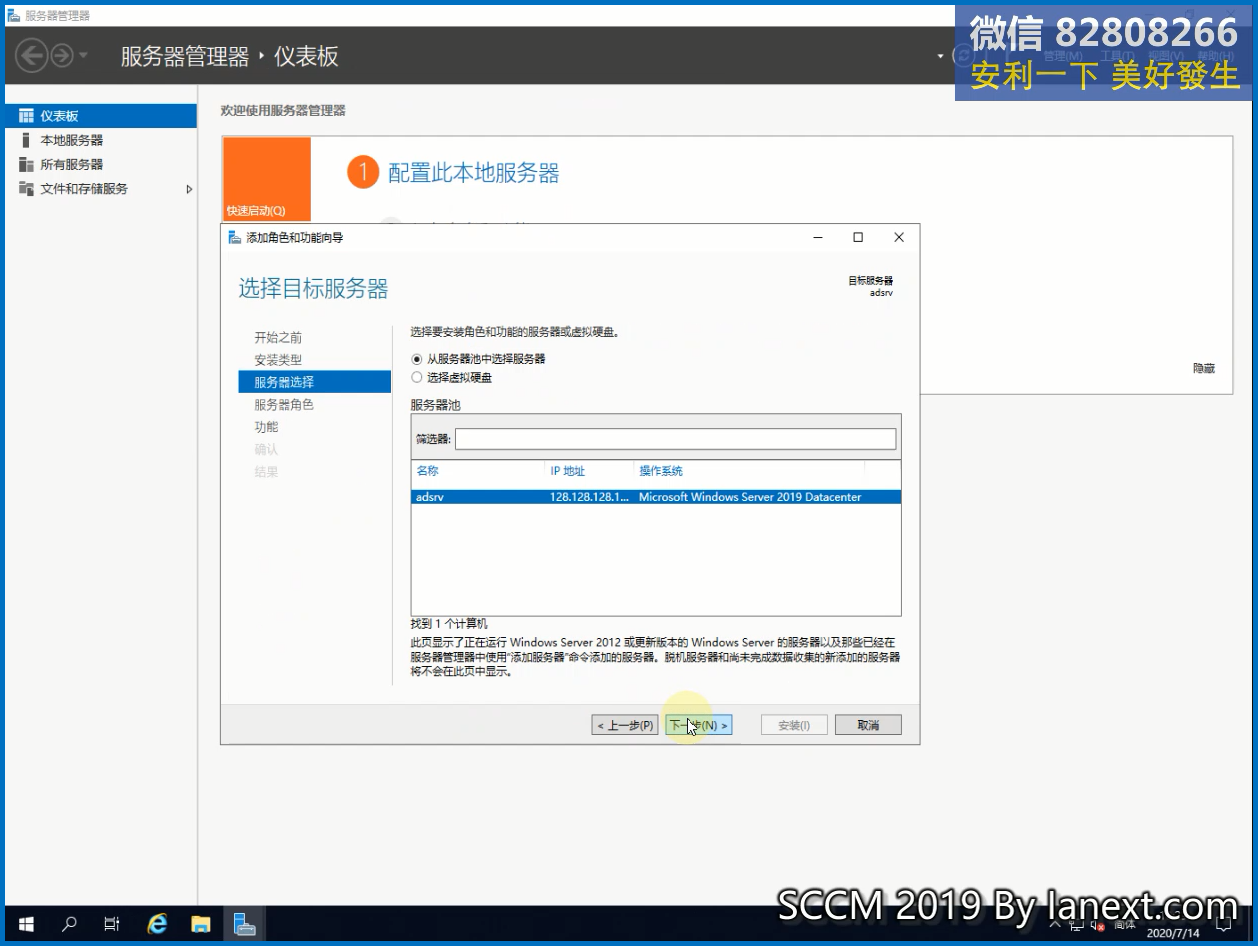
Task: Select 从服务器池中选择服务器 radio button
Action: (417, 359)
